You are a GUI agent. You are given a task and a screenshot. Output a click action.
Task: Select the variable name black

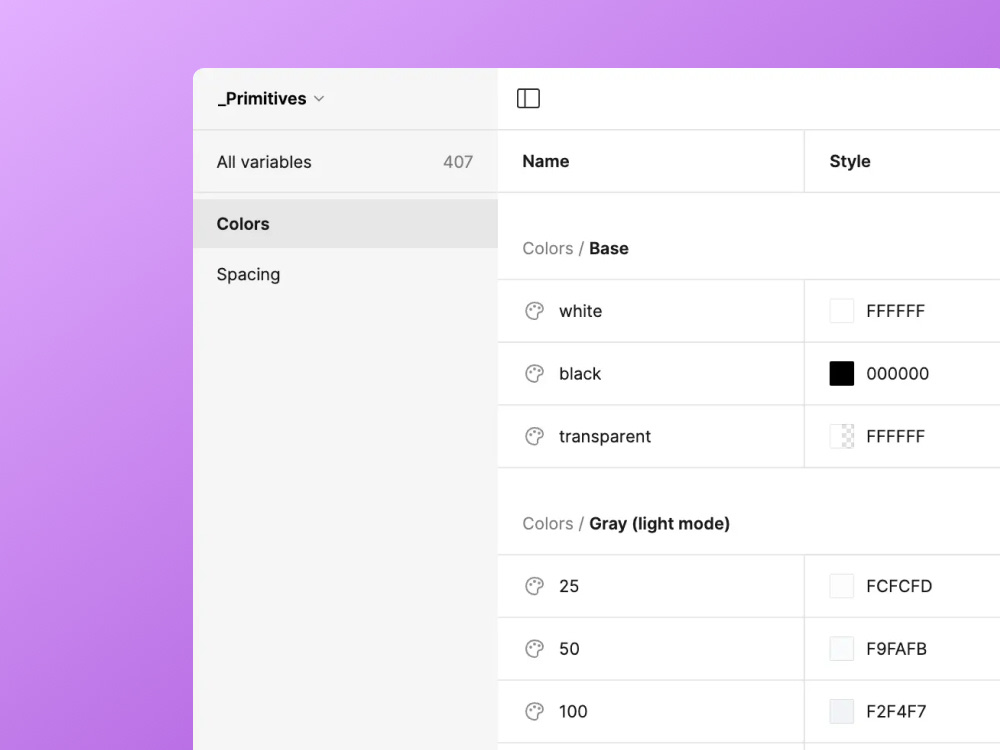coord(580,374)
